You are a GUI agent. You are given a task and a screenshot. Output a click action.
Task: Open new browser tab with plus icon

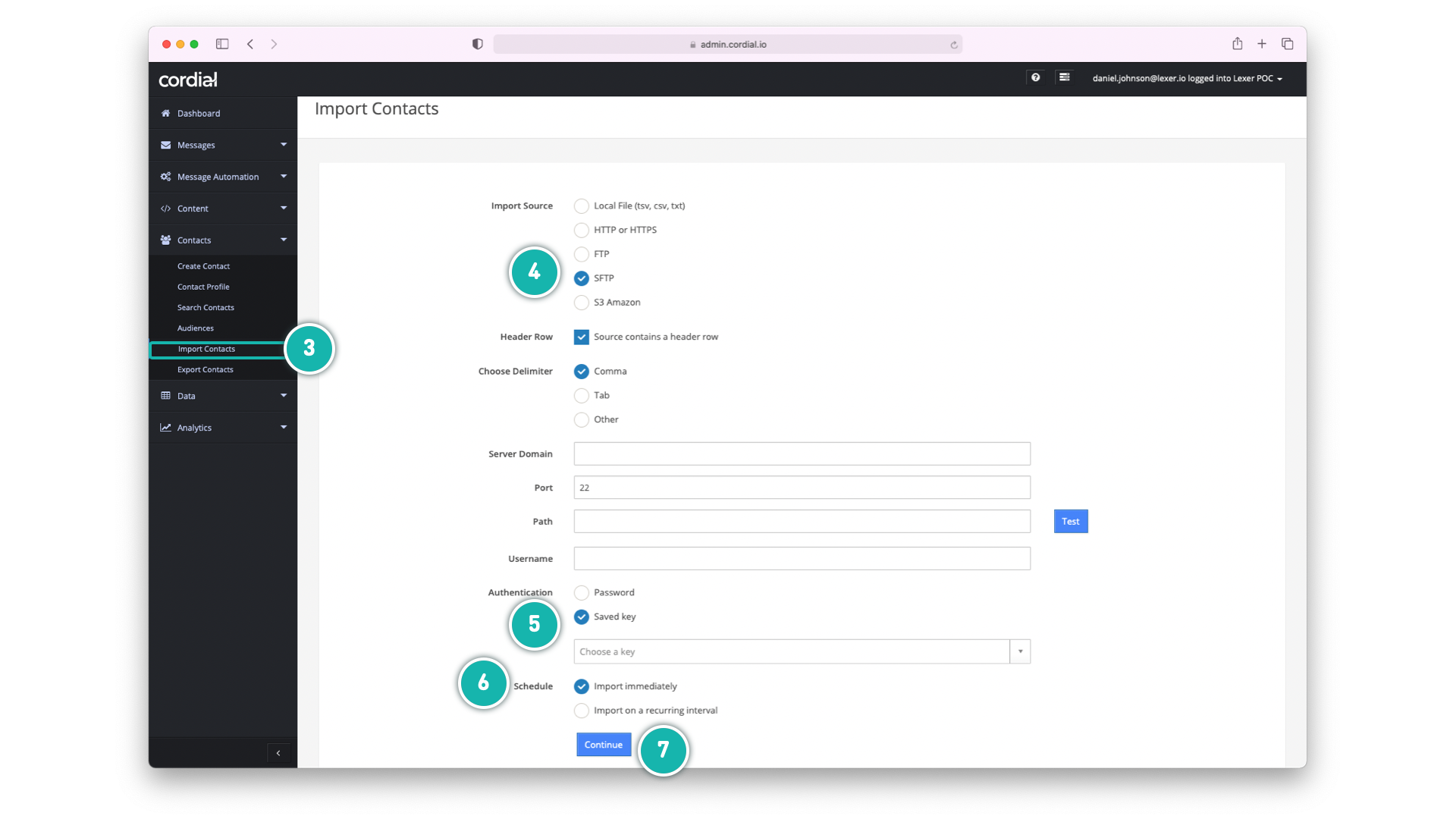pyautogui.click(x=1262, y=44)
